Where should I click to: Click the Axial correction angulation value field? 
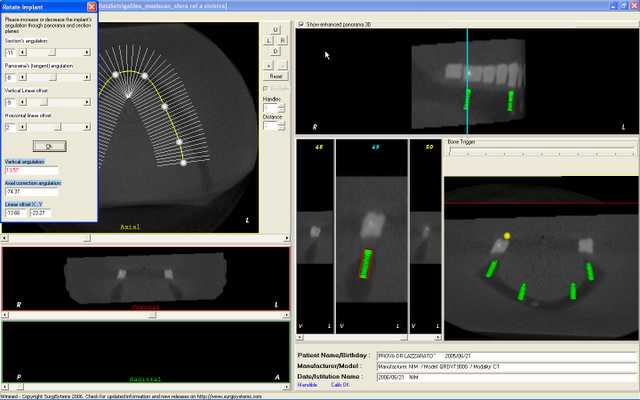[31, 191]
